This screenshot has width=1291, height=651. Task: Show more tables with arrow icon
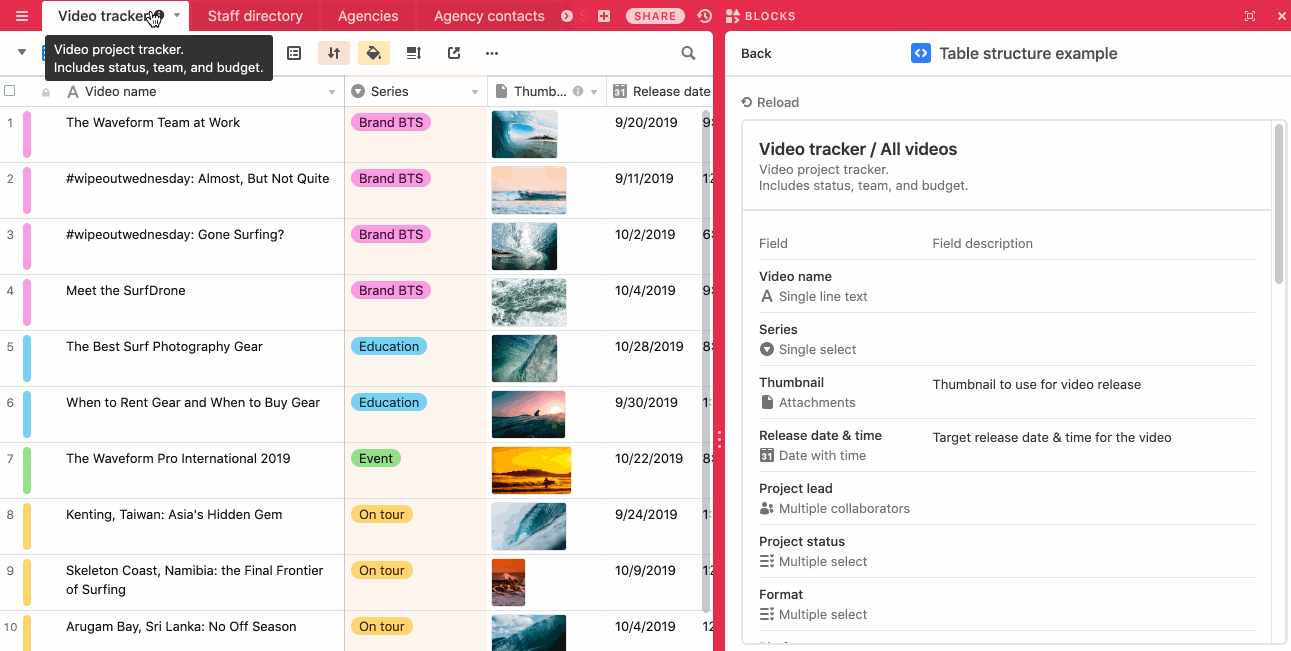567,16
